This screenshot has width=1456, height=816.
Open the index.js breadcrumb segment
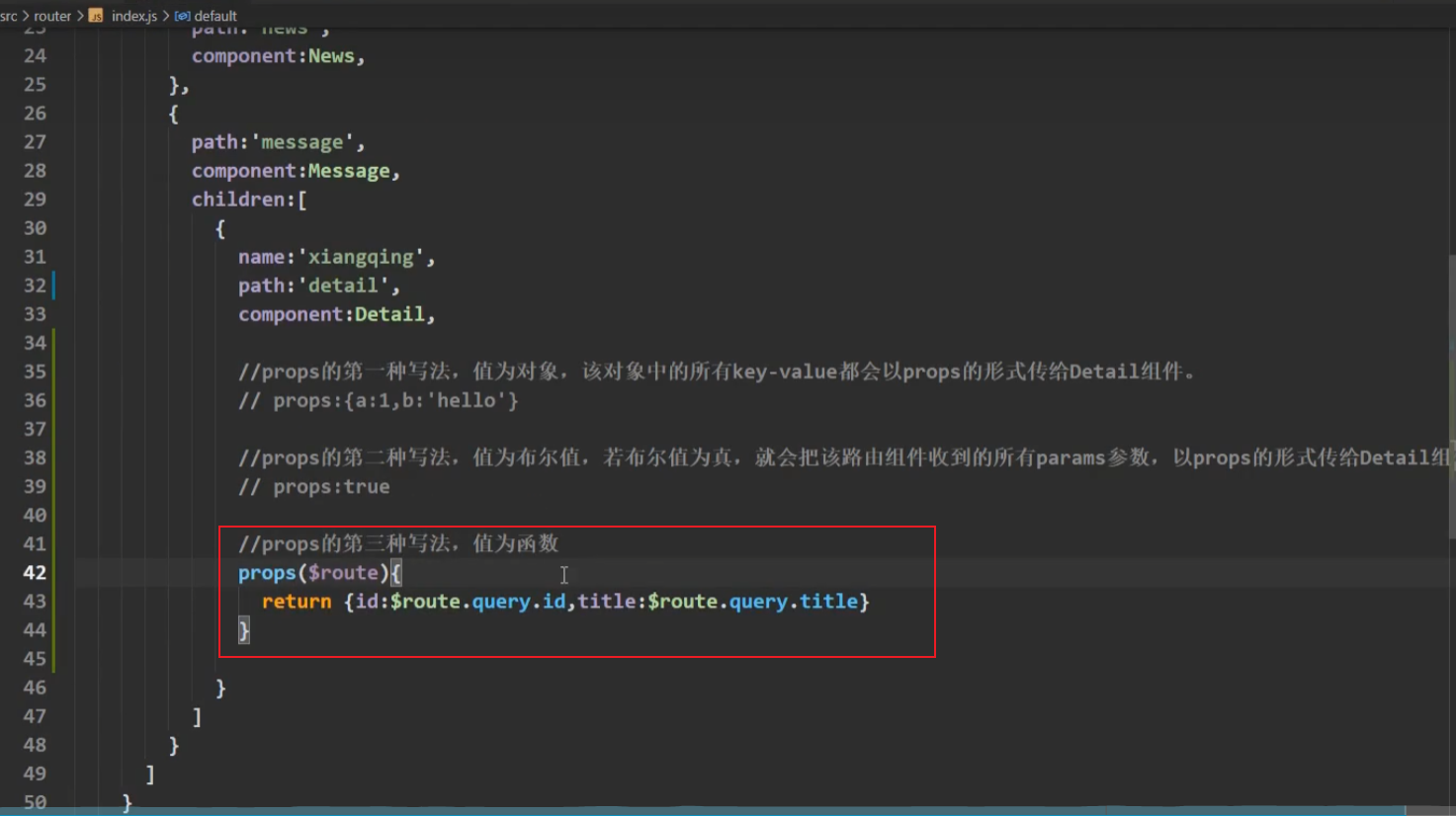134,16
